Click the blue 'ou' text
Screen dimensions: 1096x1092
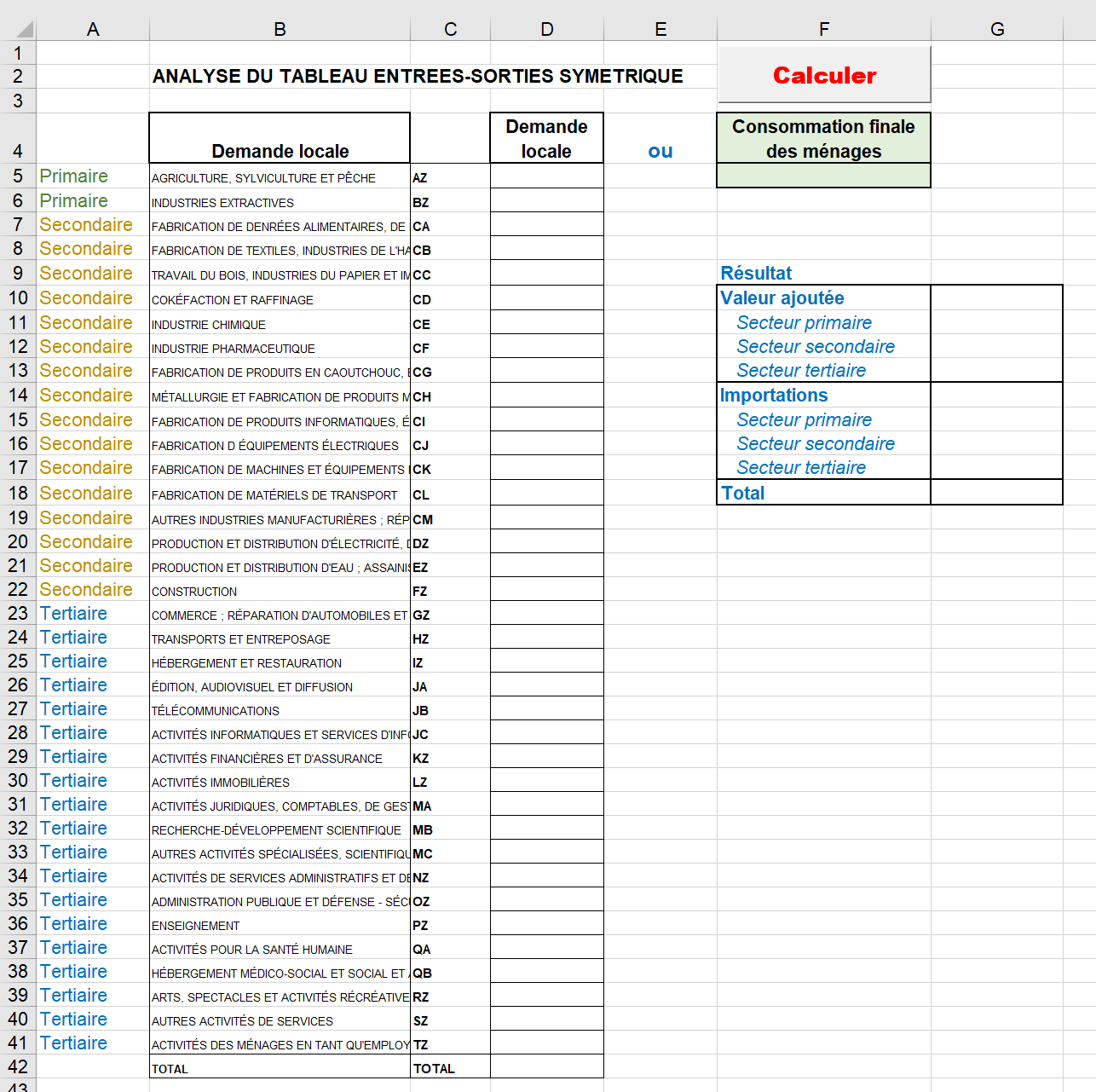point(660,151)
